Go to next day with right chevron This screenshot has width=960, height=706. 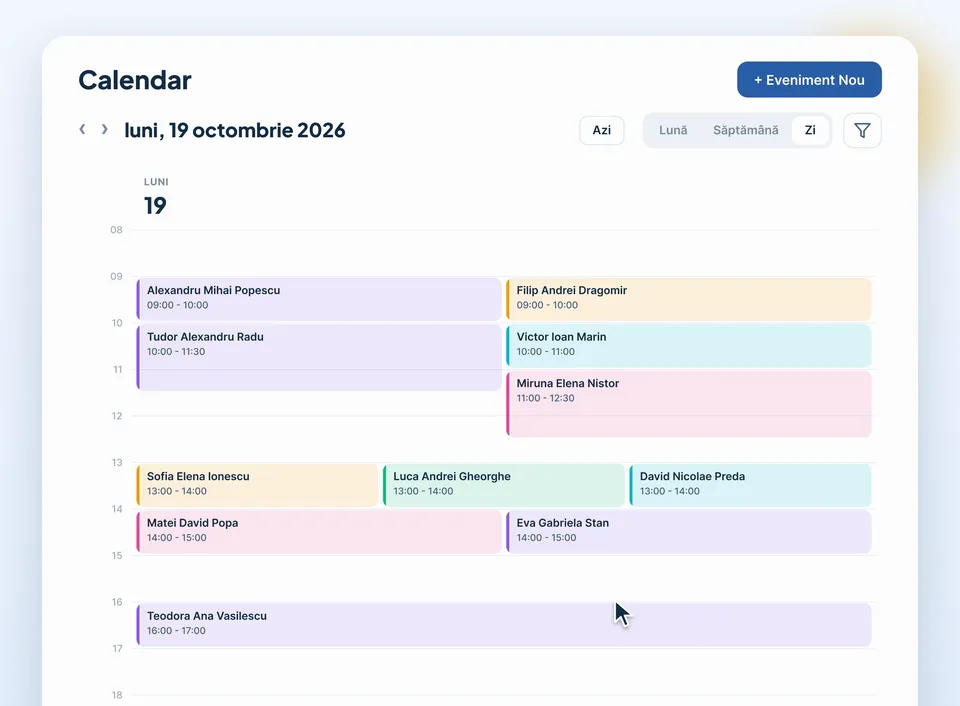(105, 129)
